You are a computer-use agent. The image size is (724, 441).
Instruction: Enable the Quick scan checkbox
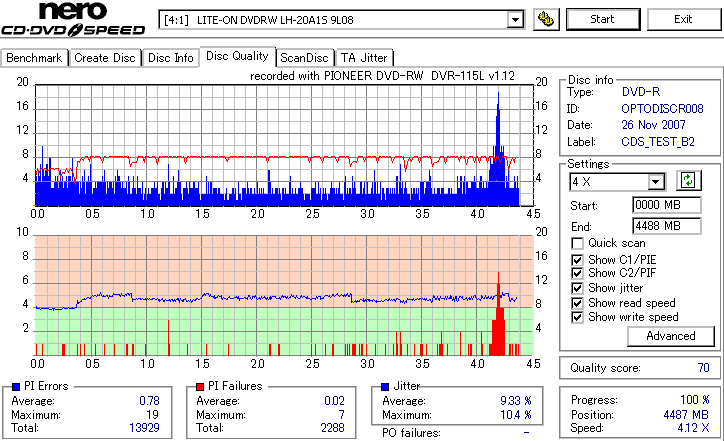click(577, 243)
